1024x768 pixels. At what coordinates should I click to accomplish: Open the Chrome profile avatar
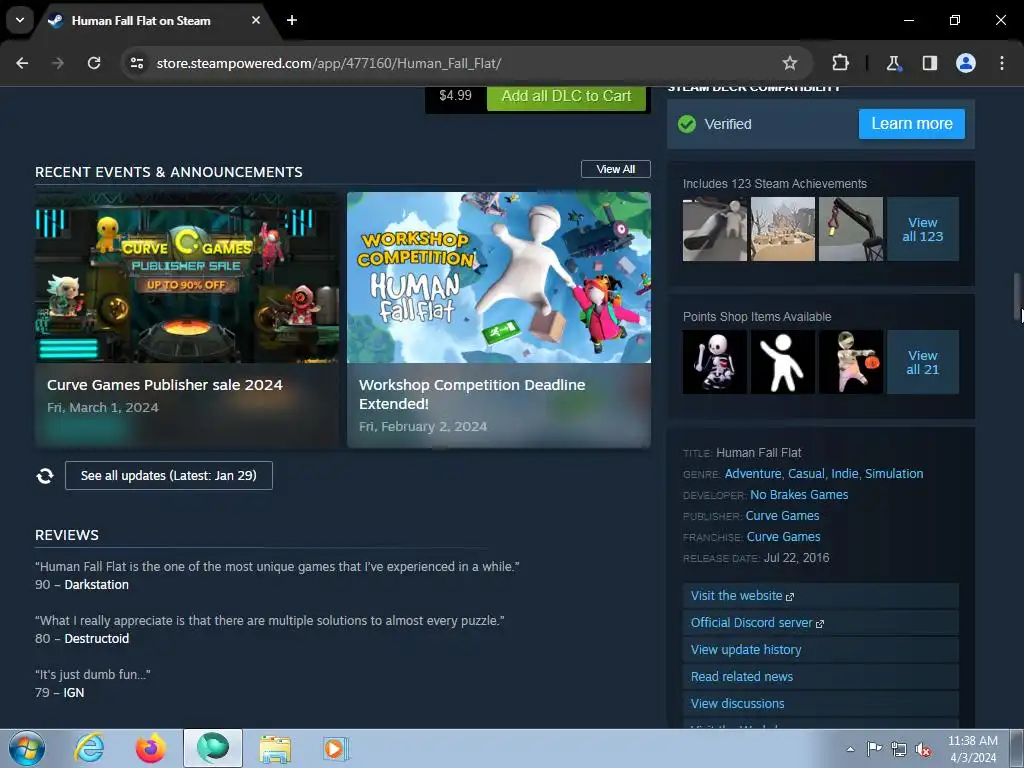pyautogui.click(x=966, y=63)
